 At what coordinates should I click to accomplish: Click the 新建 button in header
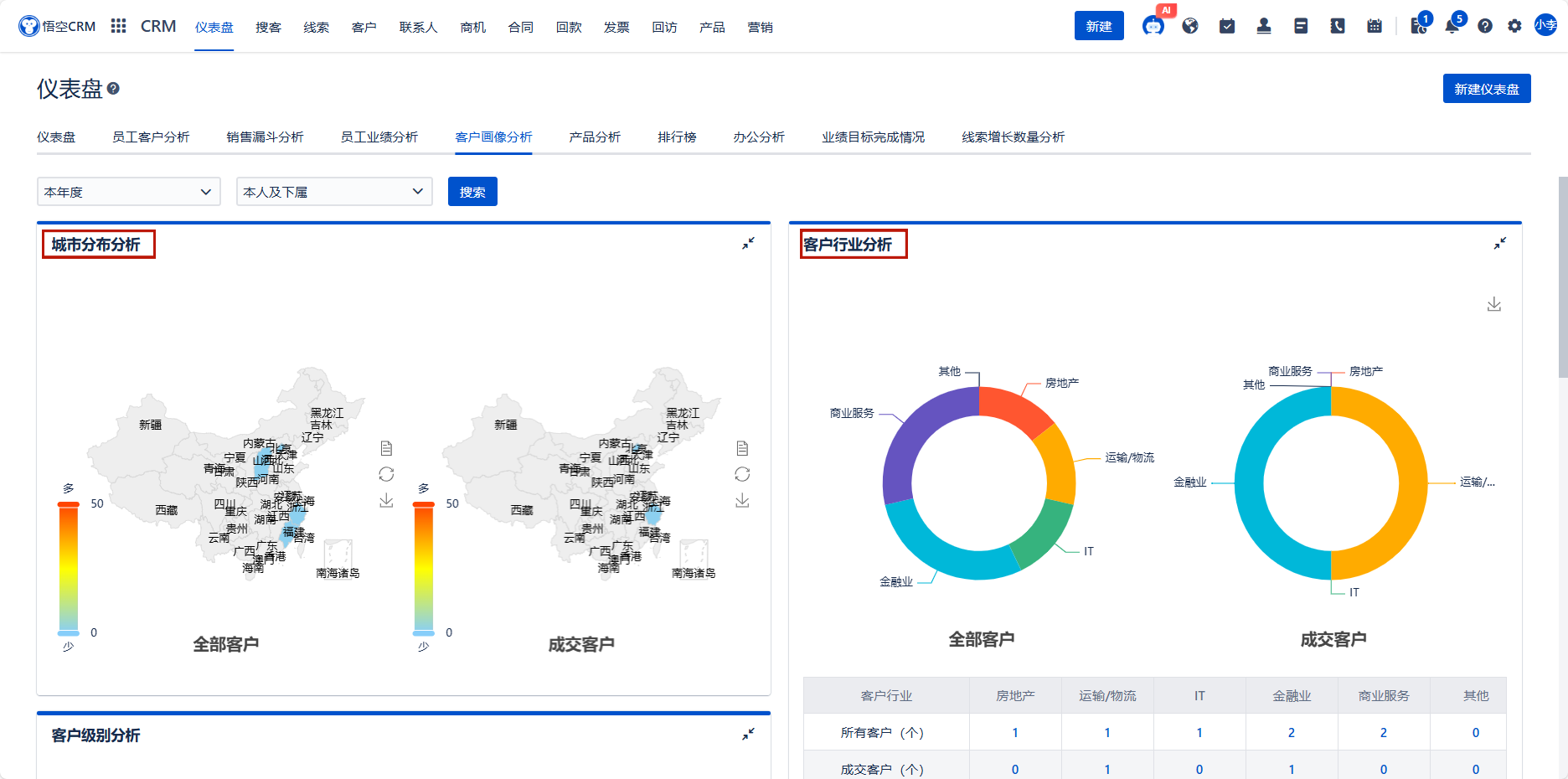[1099, 26]
